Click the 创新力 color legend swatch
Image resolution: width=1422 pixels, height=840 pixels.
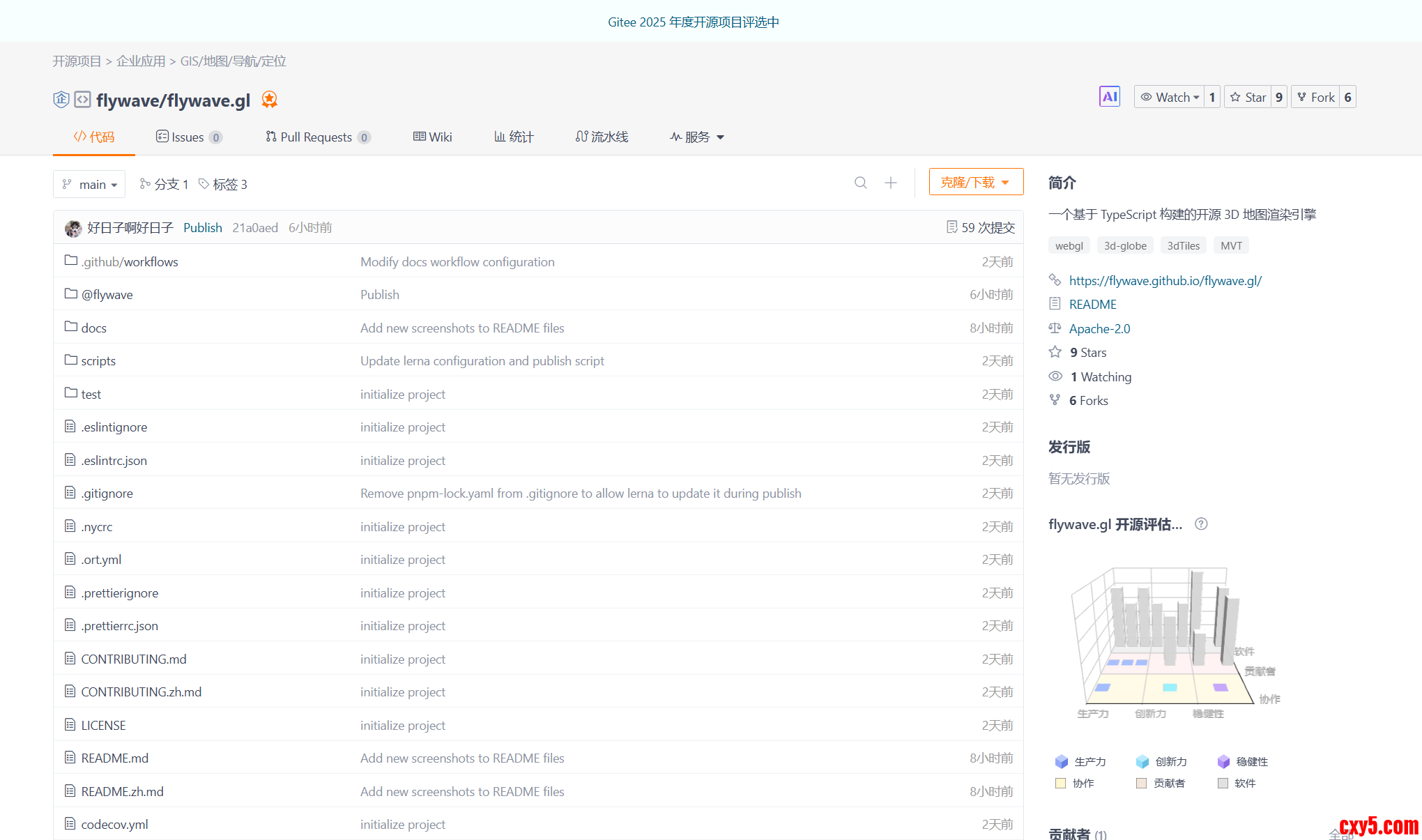click(1142, 761)
